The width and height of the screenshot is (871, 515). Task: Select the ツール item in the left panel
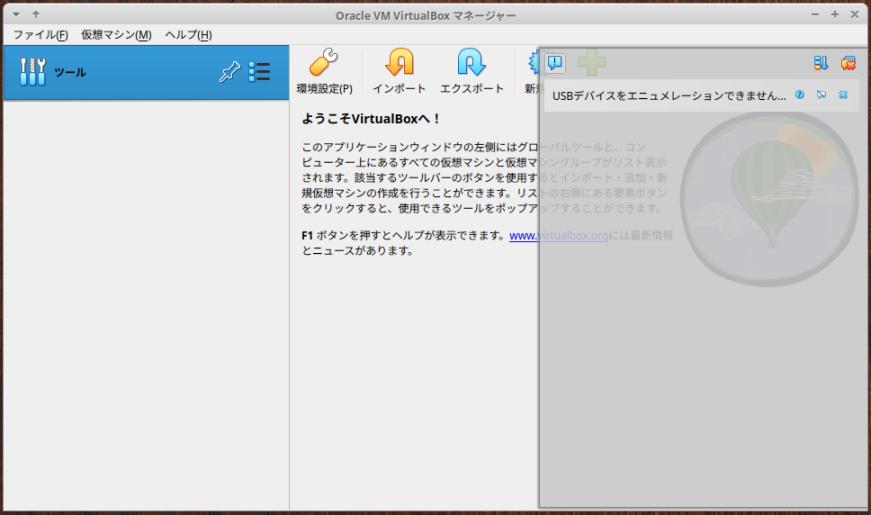(x=146, y=72)
